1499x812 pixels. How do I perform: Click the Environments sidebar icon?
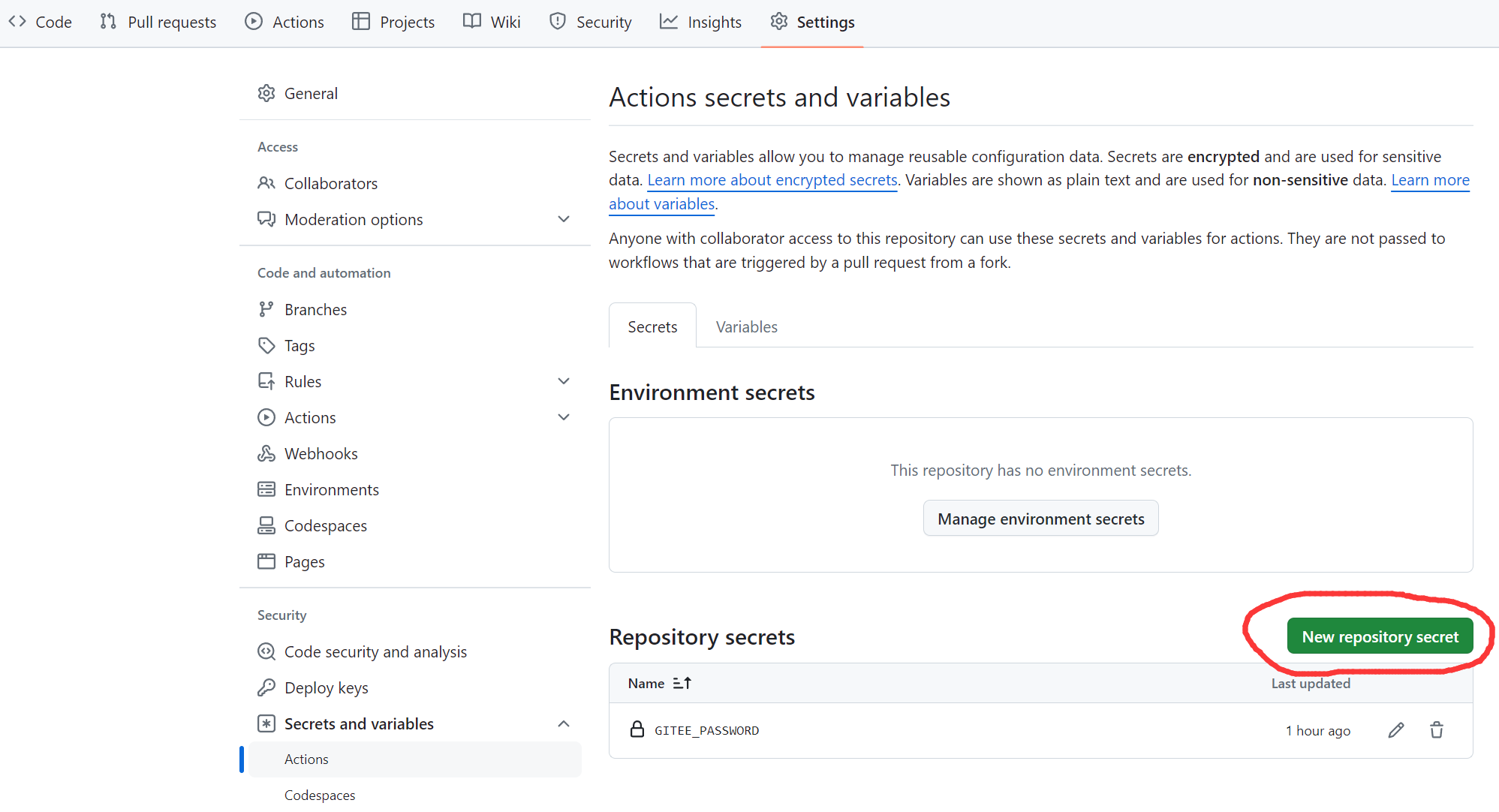tap(266, 489)
